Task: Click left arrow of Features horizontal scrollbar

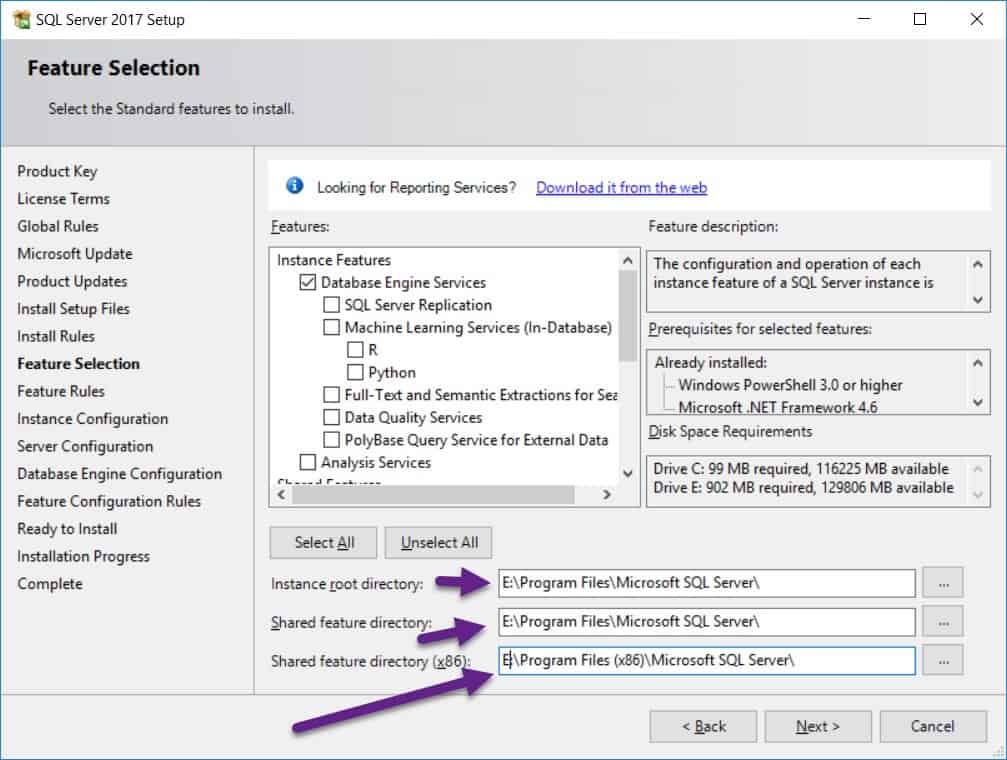Action: pyautogui.click(x=281, y=495)
